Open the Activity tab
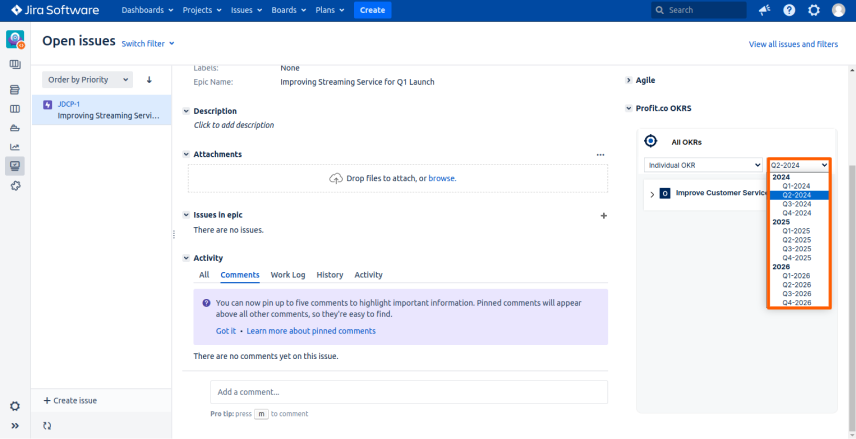This screenshot has height=439, width=856. click(x=368, y=275)
